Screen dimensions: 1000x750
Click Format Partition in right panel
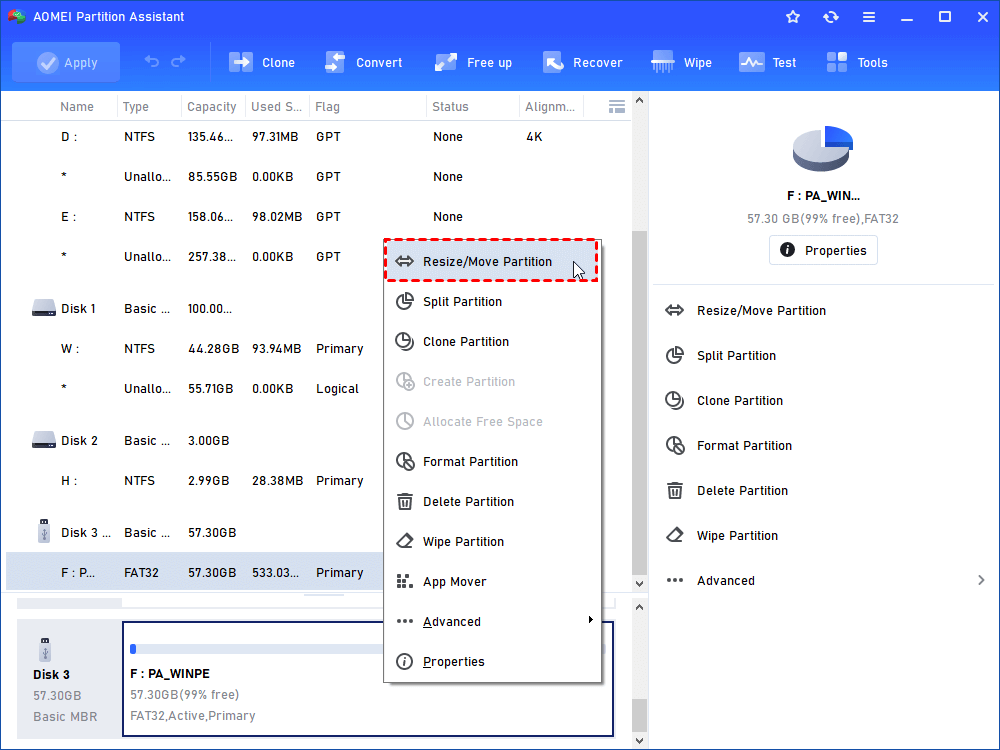point(728,445)
